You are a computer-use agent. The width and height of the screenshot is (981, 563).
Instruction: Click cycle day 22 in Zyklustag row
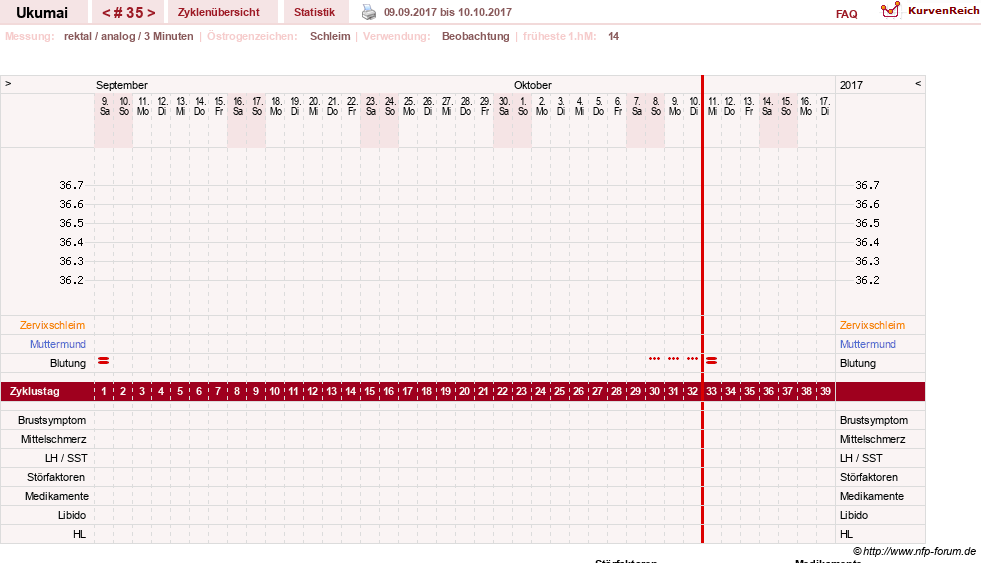tap(502, 392)
